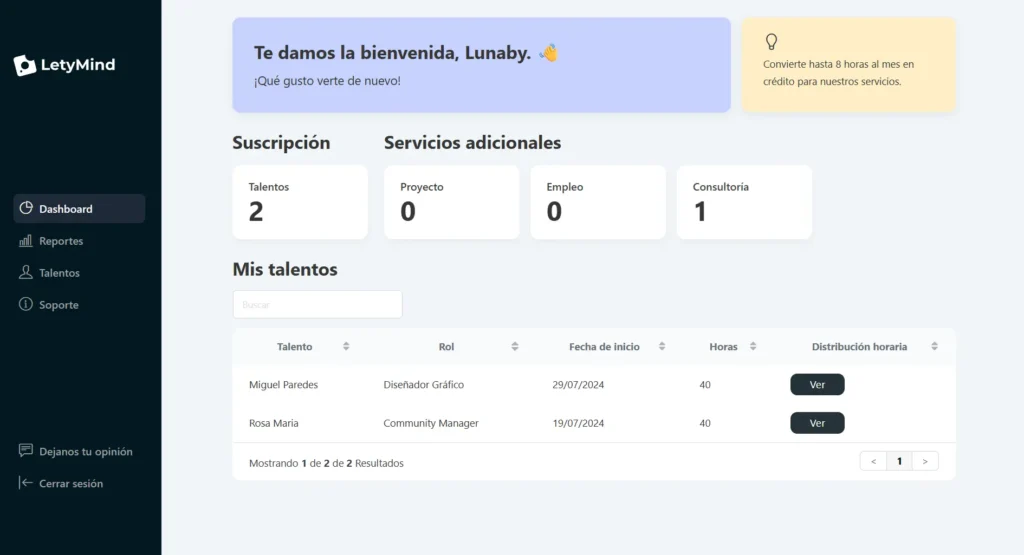The height and width of the screenshot is (555, 1024).
Task: Open the Consultoría services card
Action: pyautogui.click(x=744, y=202)
